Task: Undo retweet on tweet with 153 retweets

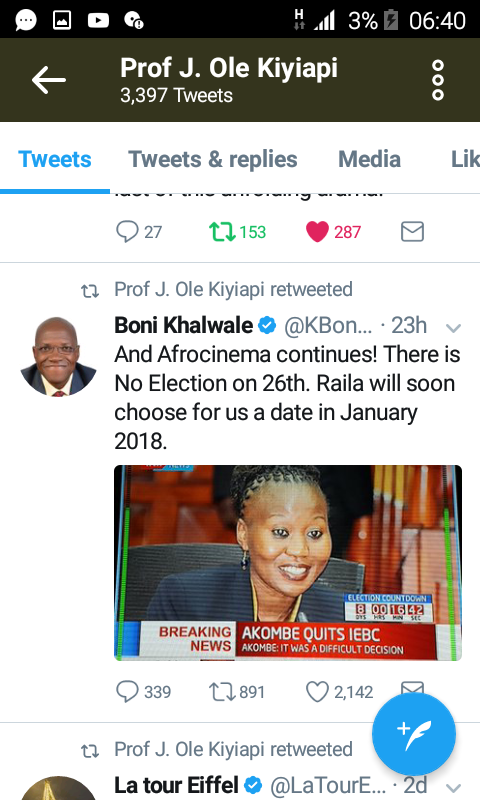Action: click(221, 232)
